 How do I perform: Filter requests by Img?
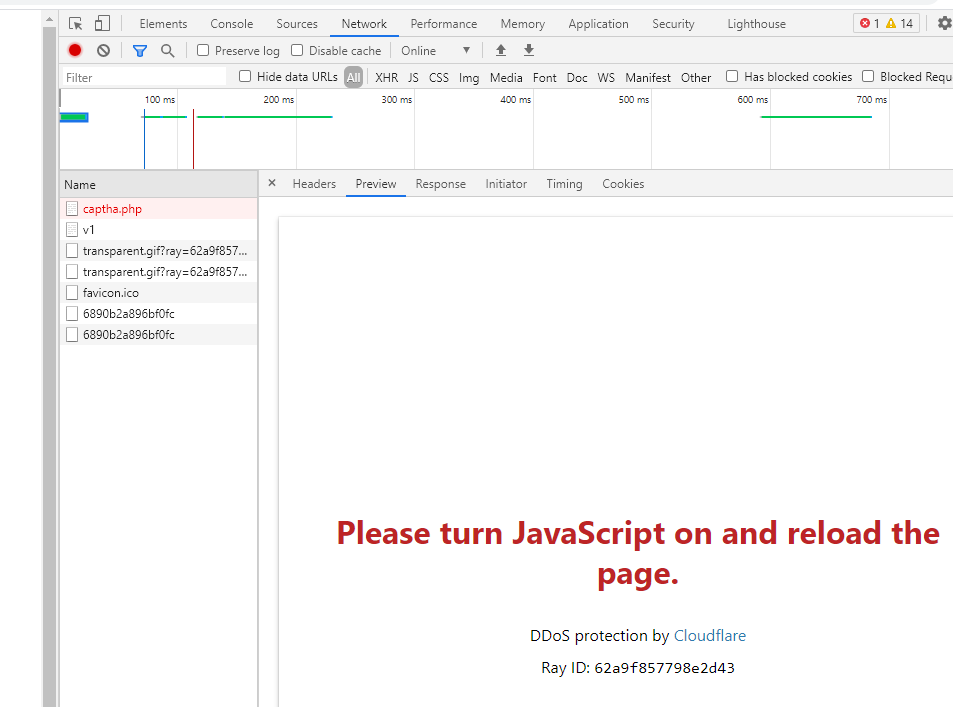coord(469,77)
